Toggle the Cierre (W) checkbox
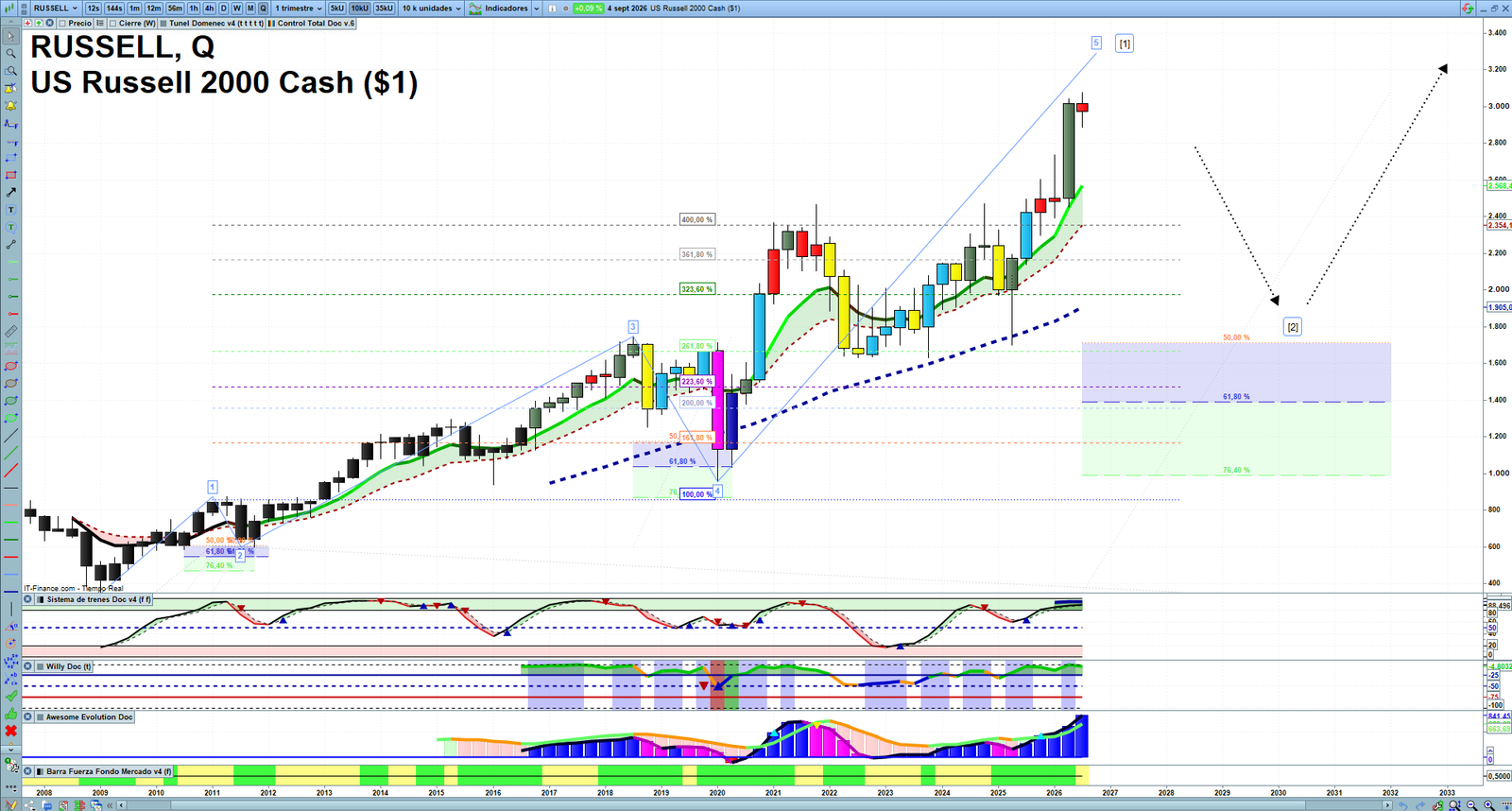 click(113, 23)
